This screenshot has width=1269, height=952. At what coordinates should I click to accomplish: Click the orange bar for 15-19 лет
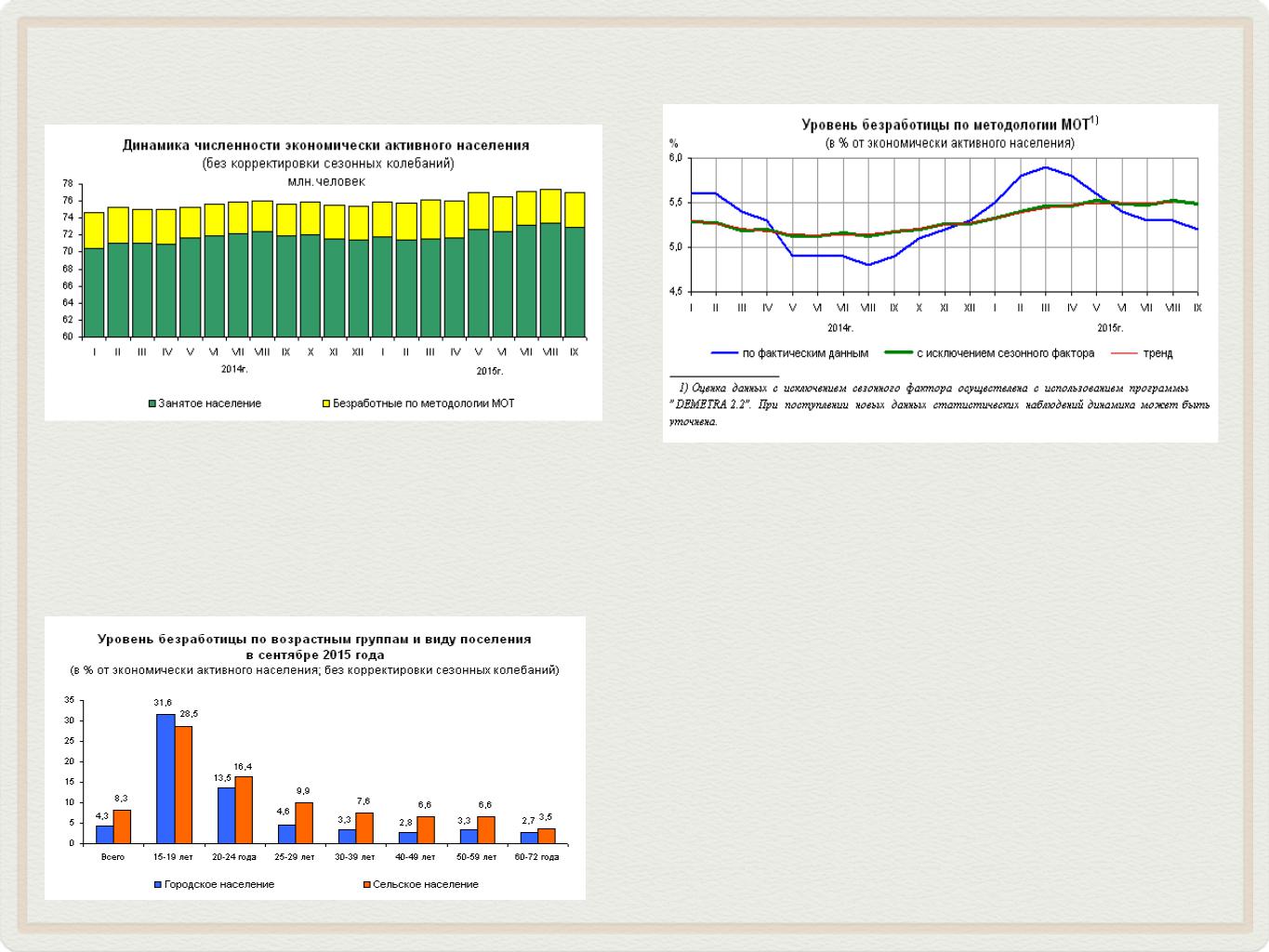183,786
